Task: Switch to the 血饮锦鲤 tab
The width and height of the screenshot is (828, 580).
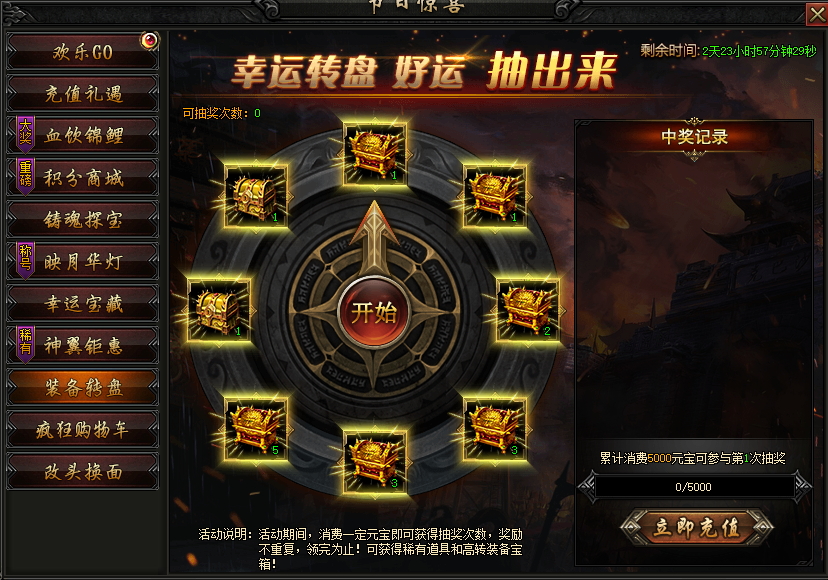Action: pyautogui.click(x=82, y=135)
